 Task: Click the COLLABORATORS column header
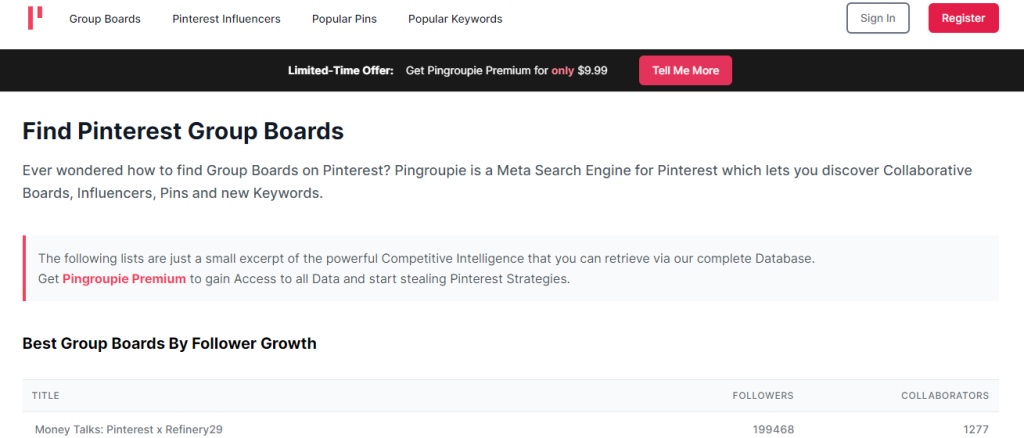pos(945,396)
